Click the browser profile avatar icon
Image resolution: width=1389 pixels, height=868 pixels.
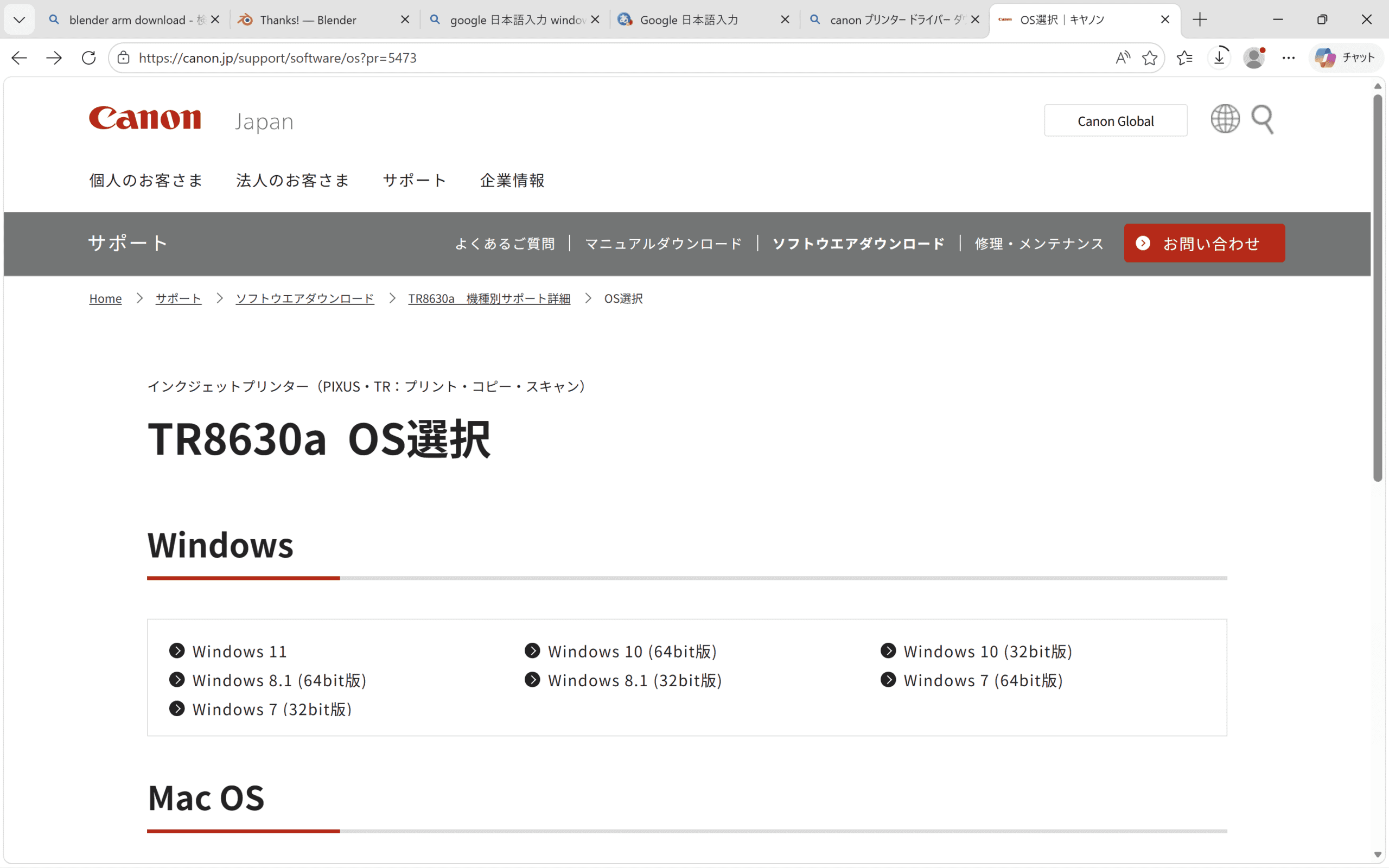(x=1254, y=58)
